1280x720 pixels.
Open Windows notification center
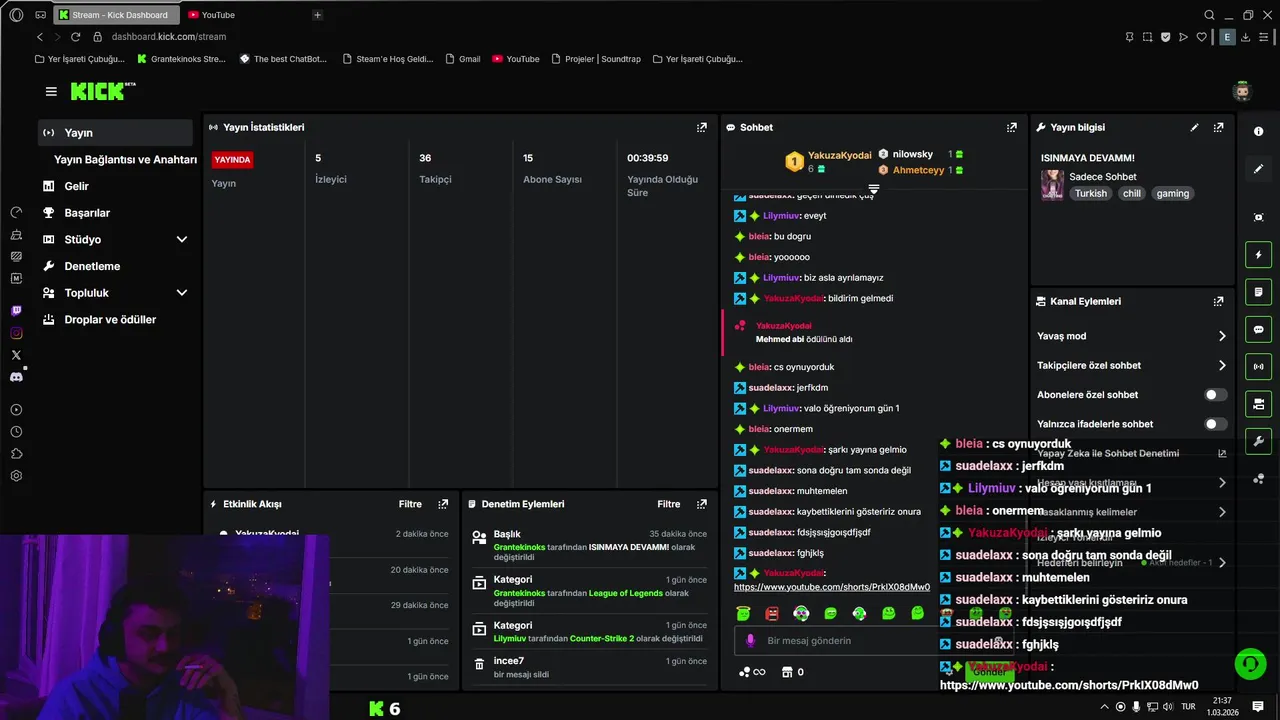pyautogui.click(x=1258, y=706)
